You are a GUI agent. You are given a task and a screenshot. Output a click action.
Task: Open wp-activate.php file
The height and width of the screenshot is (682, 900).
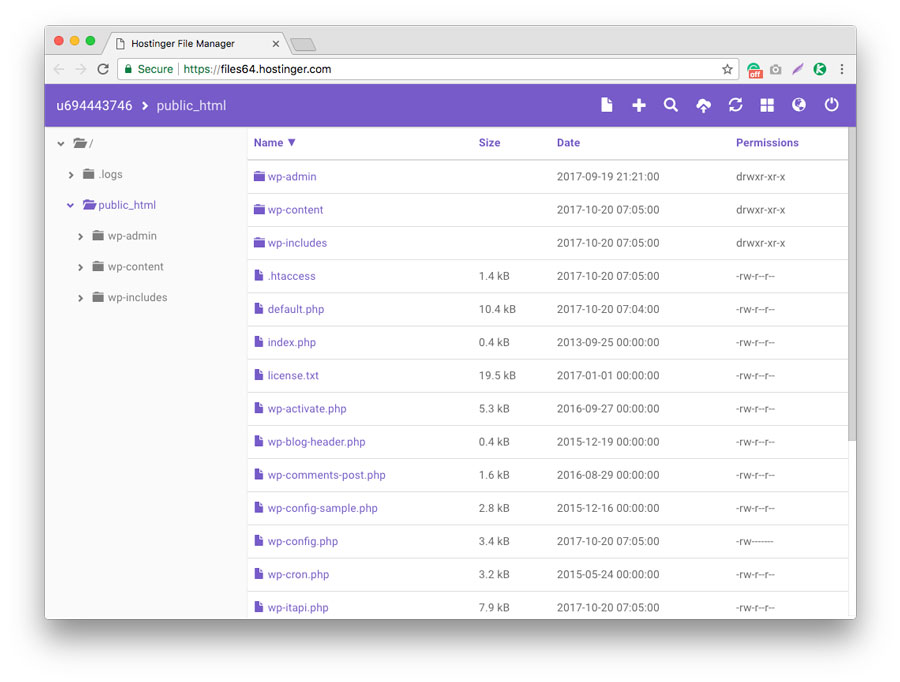coord(307,408)
